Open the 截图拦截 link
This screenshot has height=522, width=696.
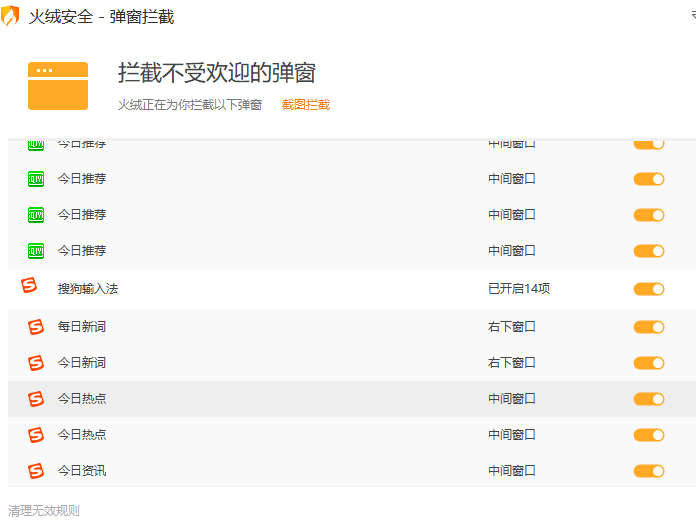click(x=305, y=105)
